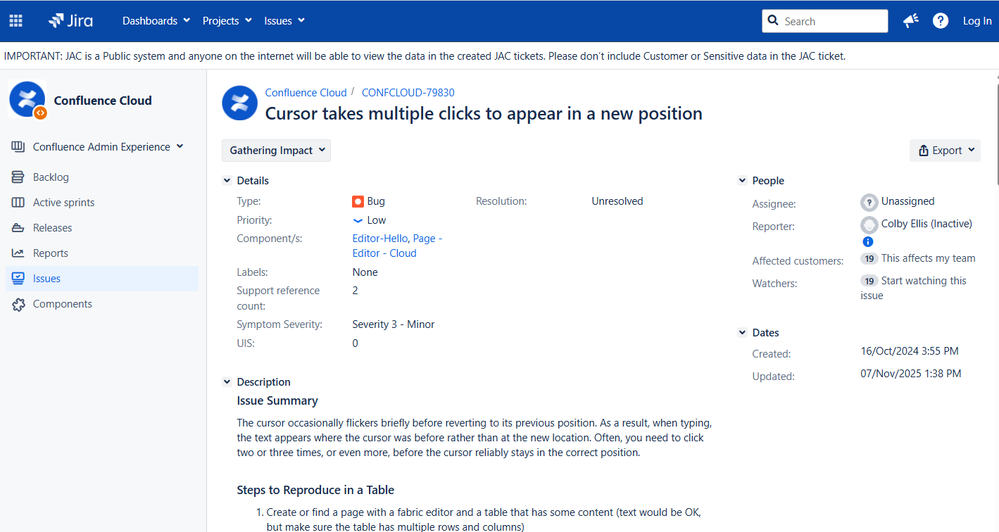This screenshot has width=999, height=532.
Task: Click the updated date 07/Nov/2025 1:38 PM
Action: pos(910,373)
